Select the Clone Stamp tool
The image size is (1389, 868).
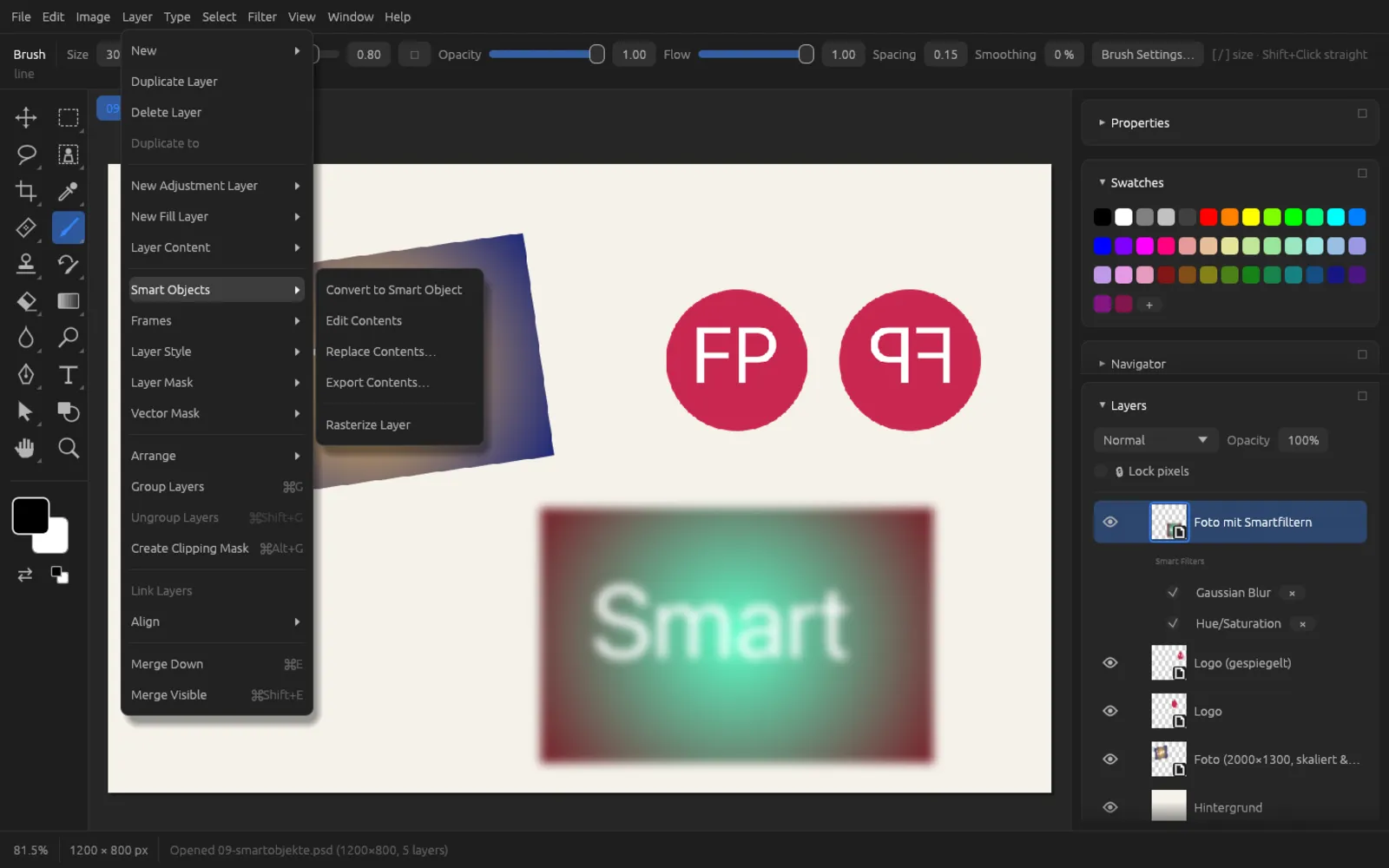click(26, 264)
